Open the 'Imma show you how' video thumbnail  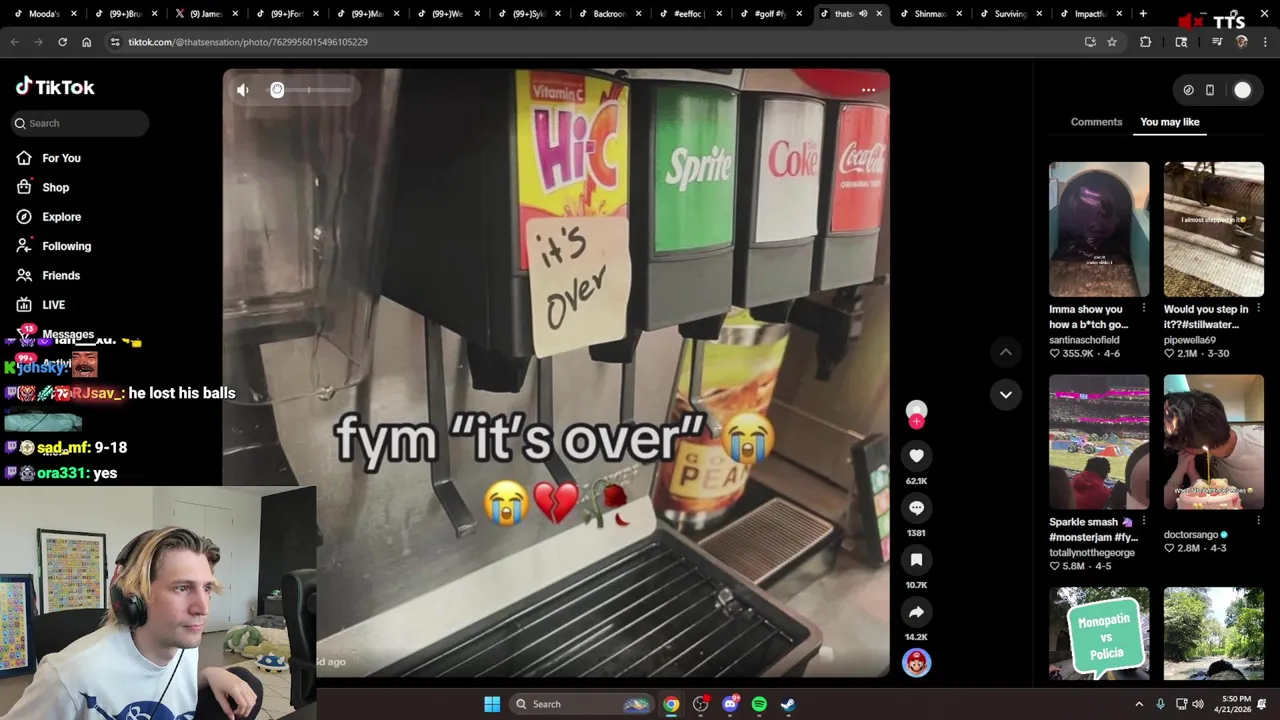[1099, 229]
